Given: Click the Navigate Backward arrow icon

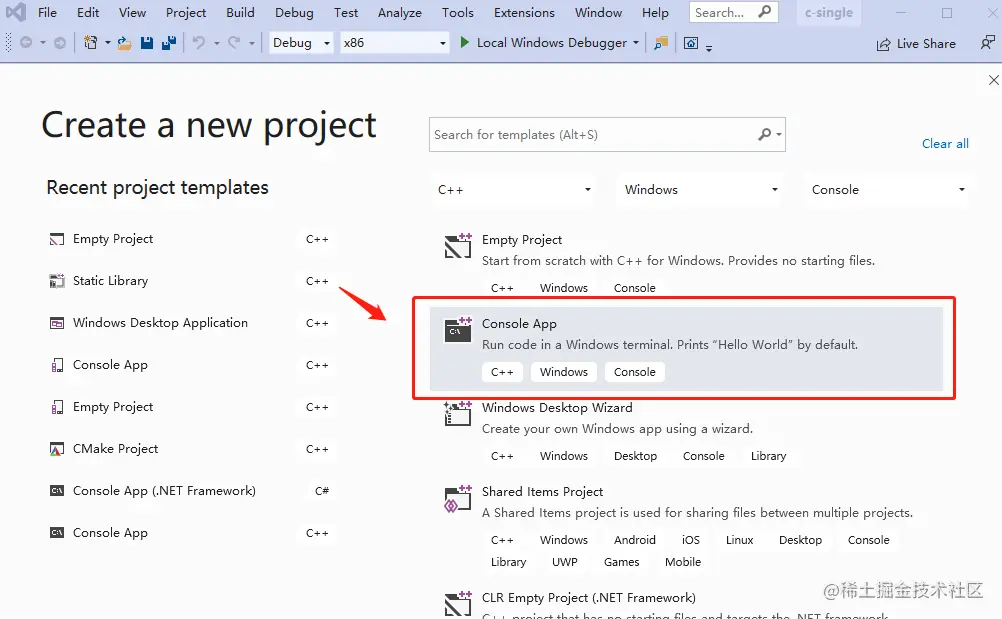Looking at the screenshot, I should pyautogui.click(x=26, y=43).
